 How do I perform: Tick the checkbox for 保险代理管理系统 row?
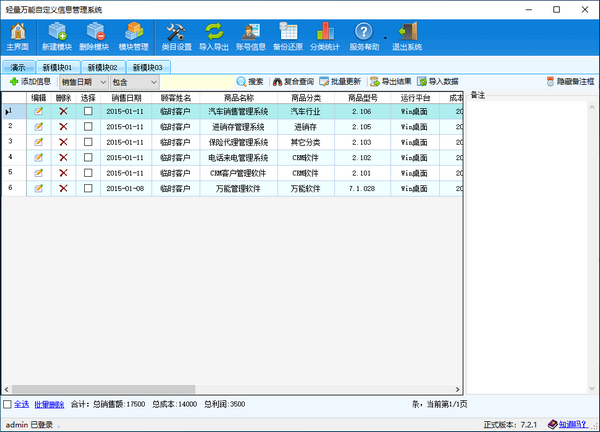pyautogui.click(x=88, y=142)
